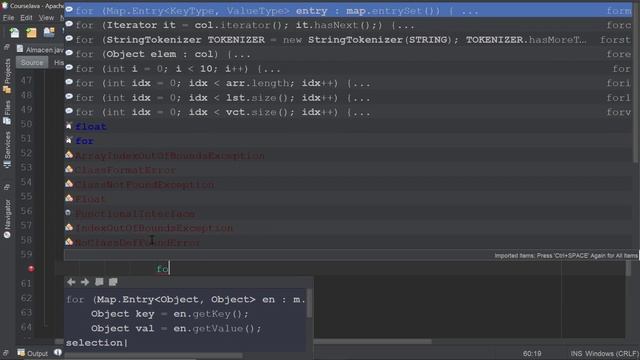Click the 'fo' text in the editor
This screenshot has width=640, height=360.
coord(162,269)
